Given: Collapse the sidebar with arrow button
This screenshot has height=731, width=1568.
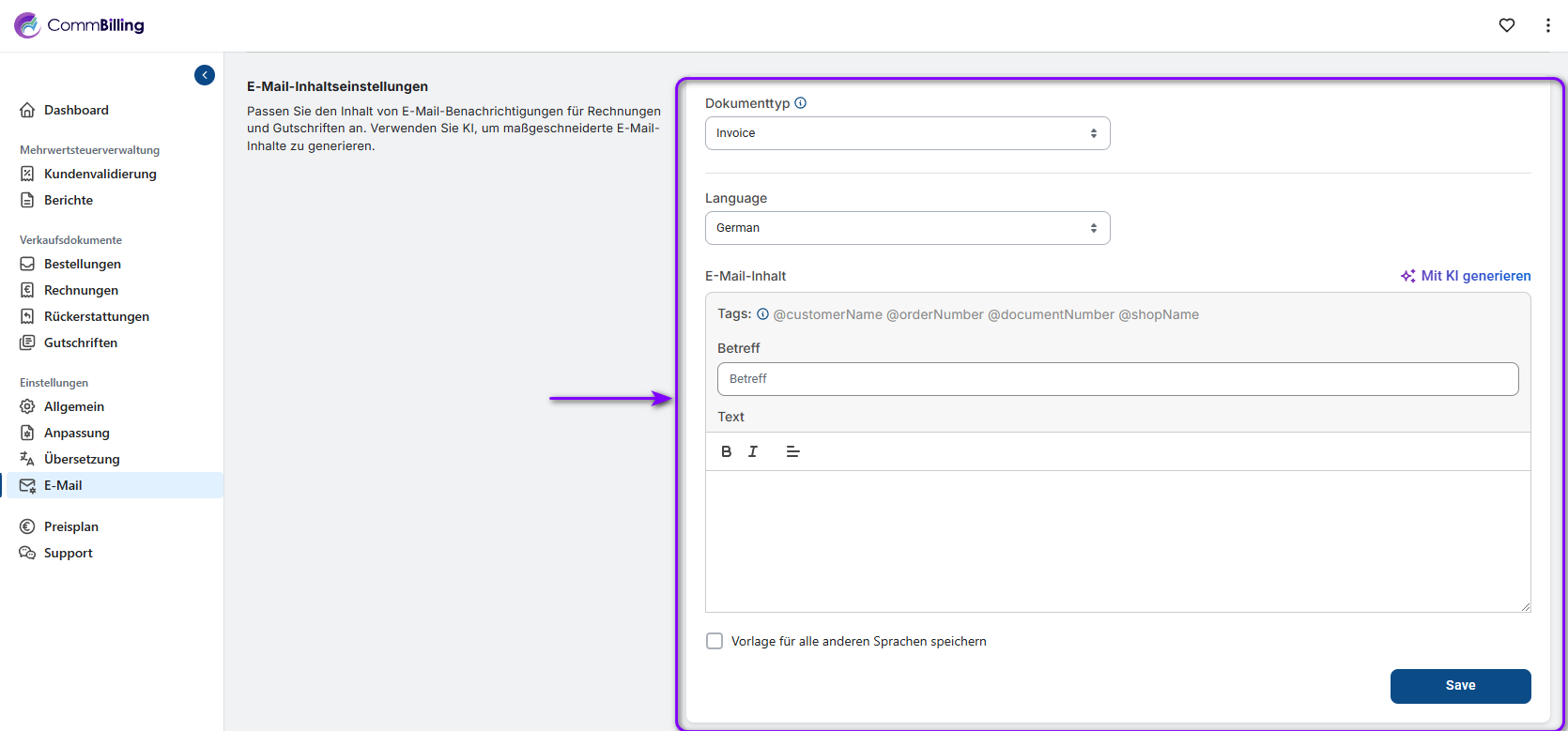Looking at the screenshot, I should pyautogui.click(x=205, y=75).
